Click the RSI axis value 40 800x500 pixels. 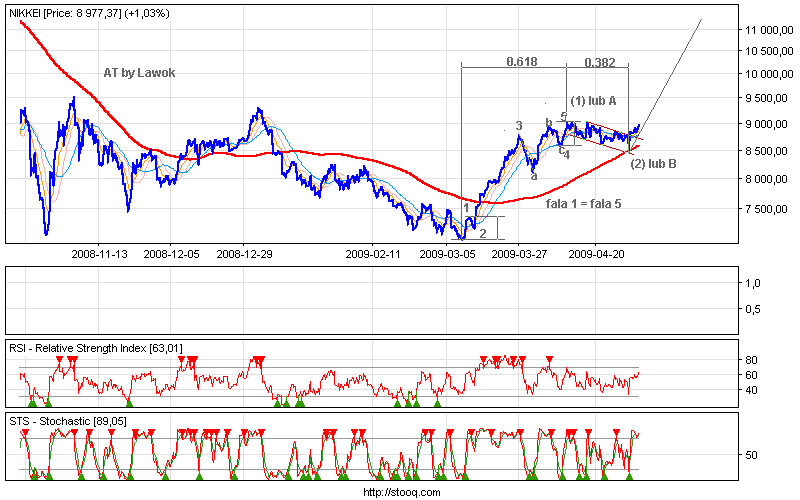752,390
